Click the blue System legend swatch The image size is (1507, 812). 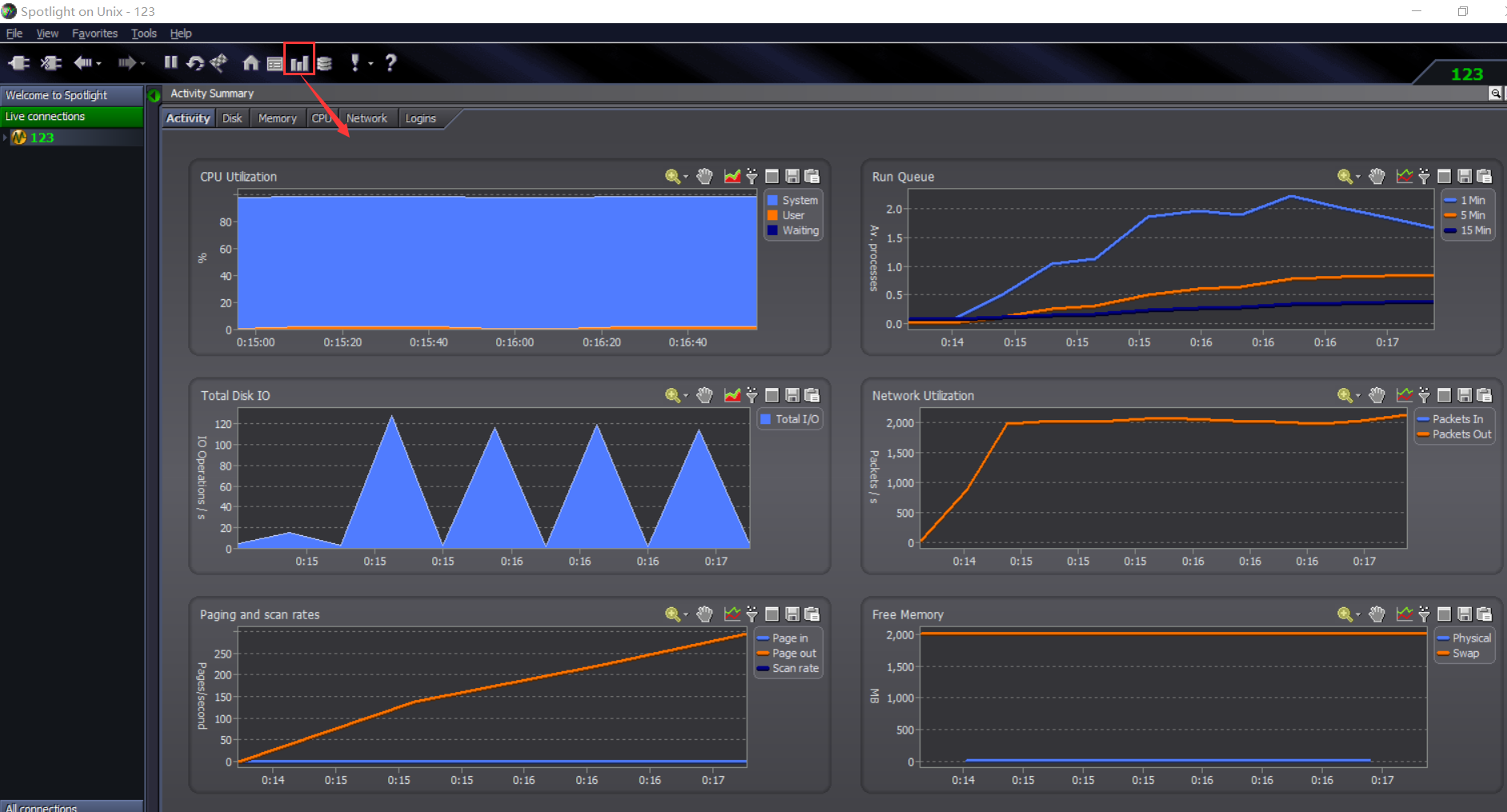tap(772, 200)
